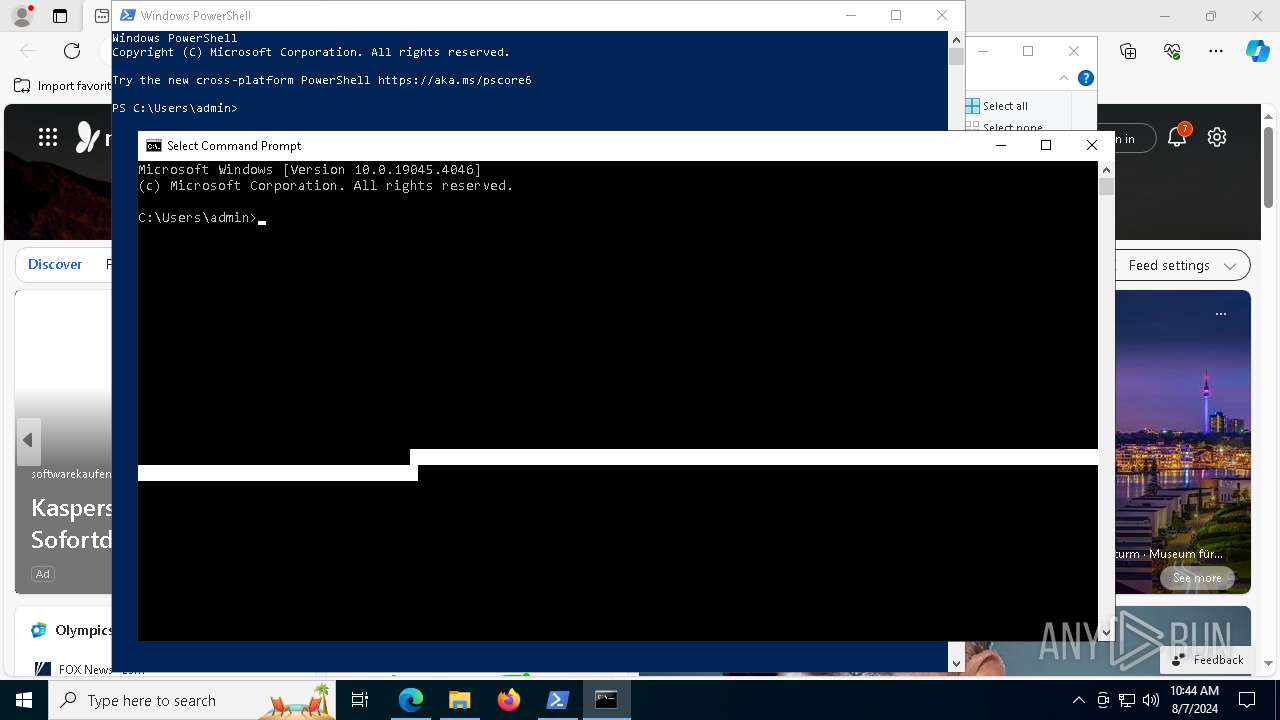Open Edge Settings and more menu
Image resolution: width=1280 pixels, height=720 pixels.
[1216, 51]
